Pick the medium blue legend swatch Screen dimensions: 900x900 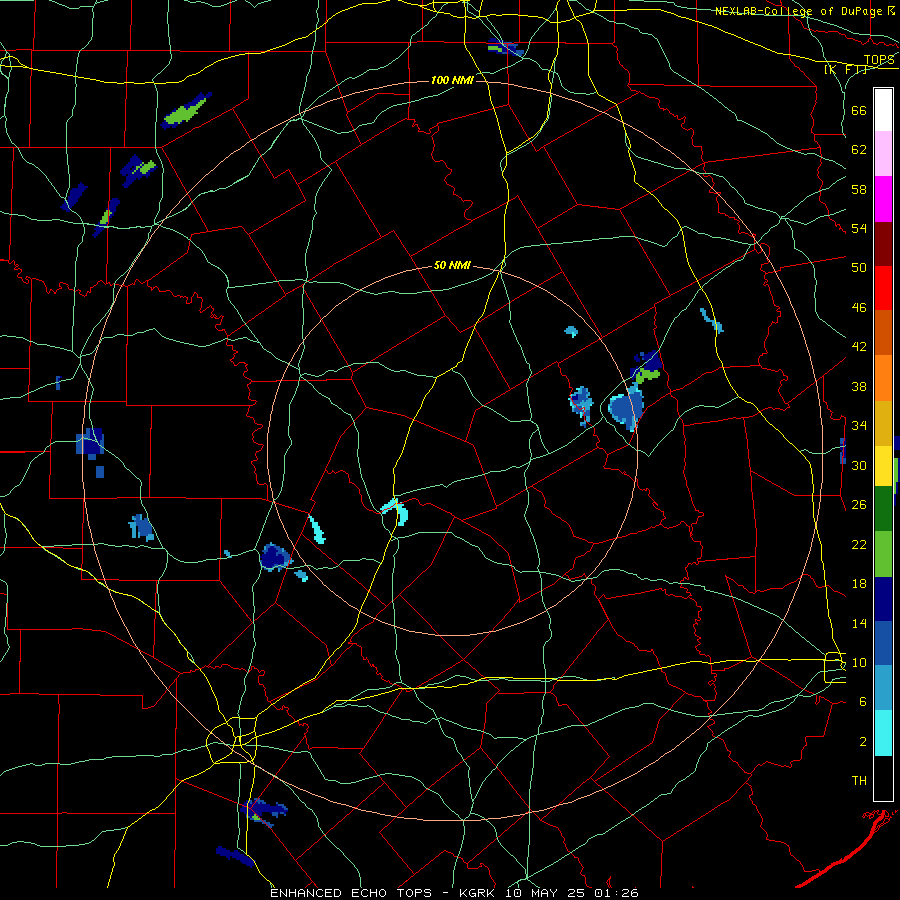click(x=883, y=643)
